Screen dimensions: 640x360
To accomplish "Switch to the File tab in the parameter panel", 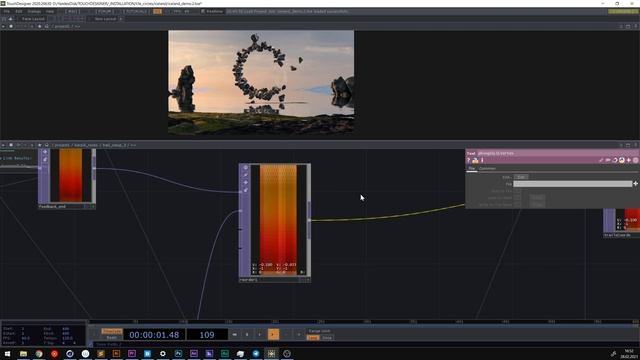I will [471, 168].
